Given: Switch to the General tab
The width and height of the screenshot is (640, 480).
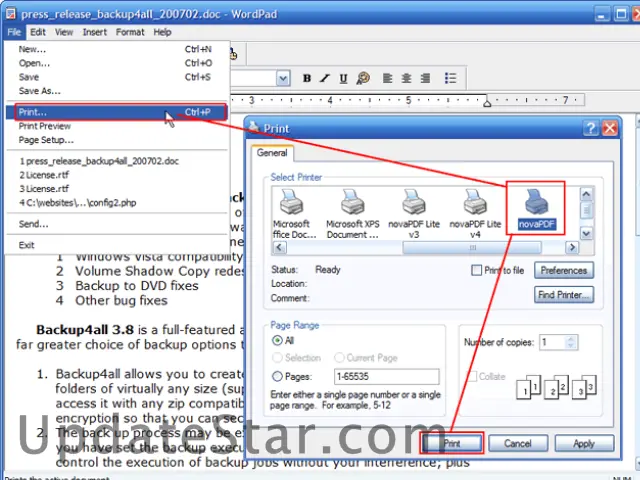Looking at the screenshot, I should (272, 153).
